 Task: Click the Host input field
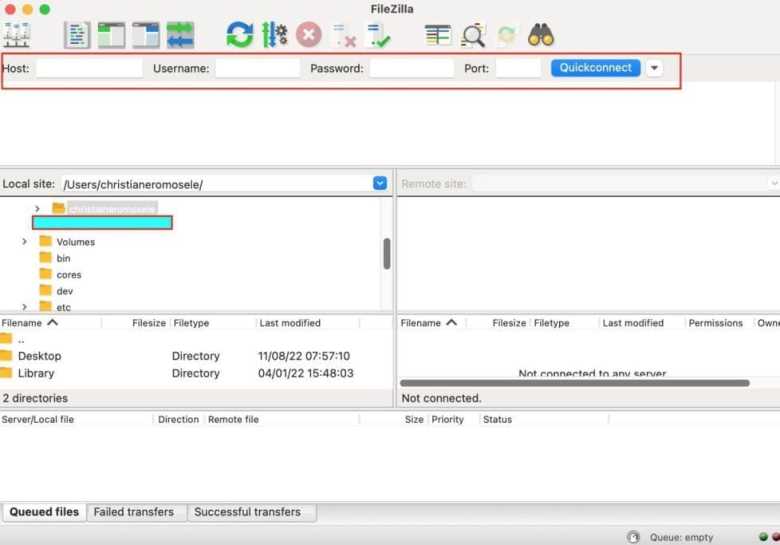90,68
